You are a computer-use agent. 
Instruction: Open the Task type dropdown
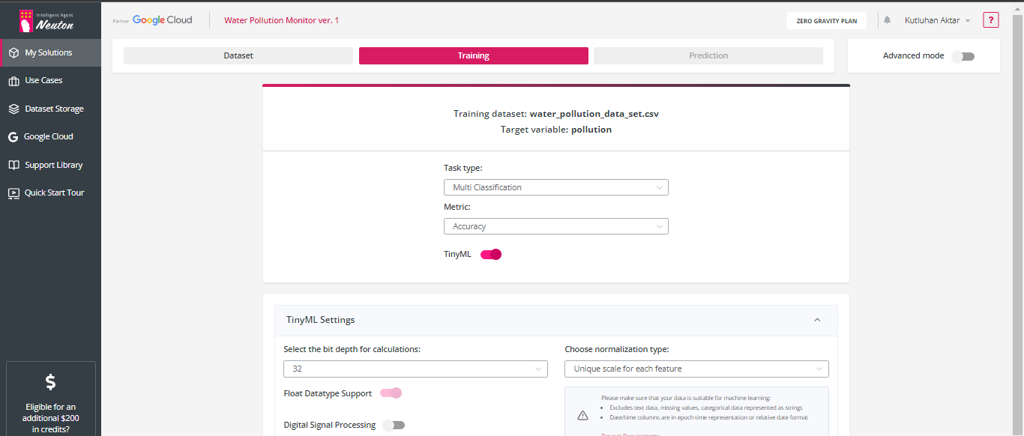555,187
